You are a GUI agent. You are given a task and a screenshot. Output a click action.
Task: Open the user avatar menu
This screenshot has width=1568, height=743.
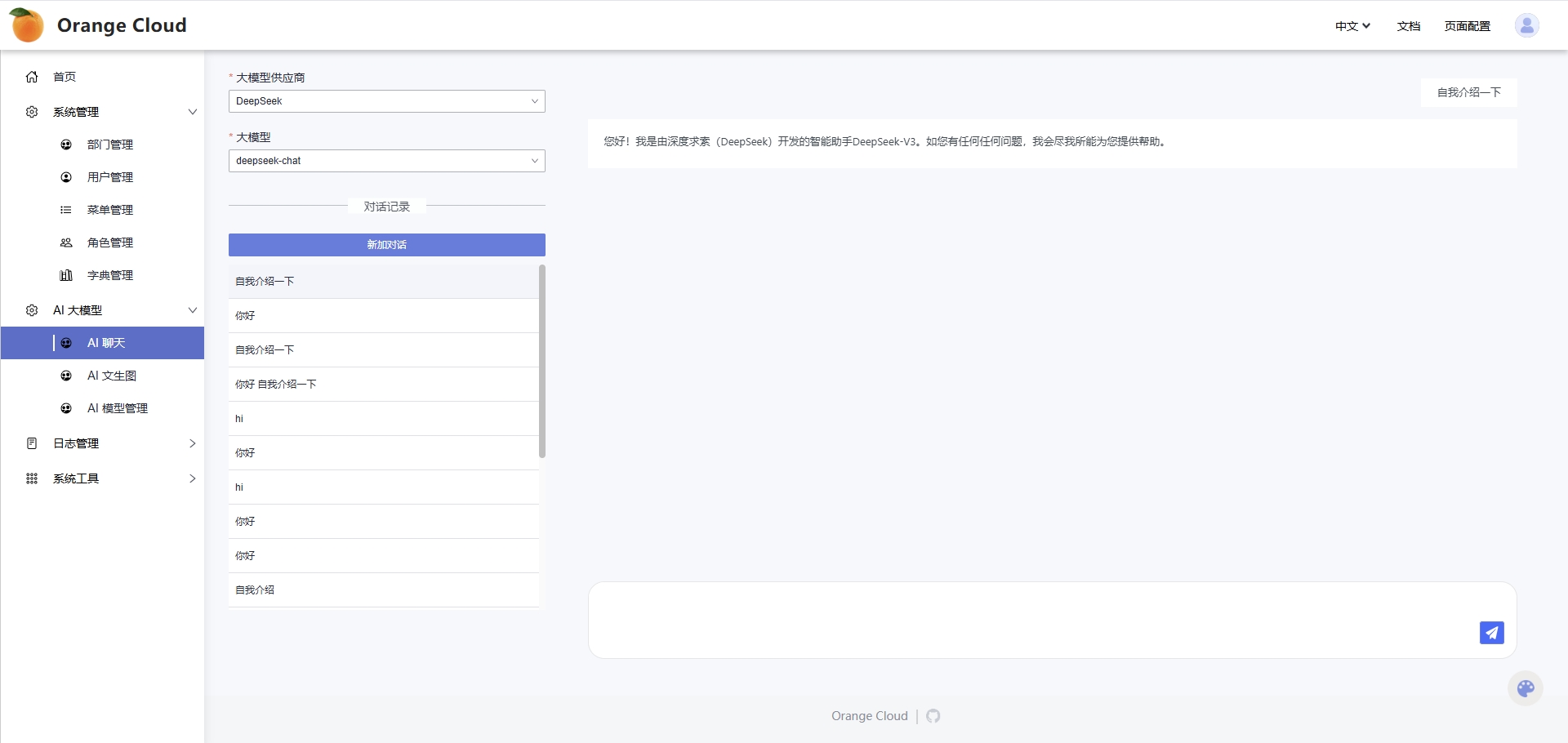click(x=1526, y=25)
